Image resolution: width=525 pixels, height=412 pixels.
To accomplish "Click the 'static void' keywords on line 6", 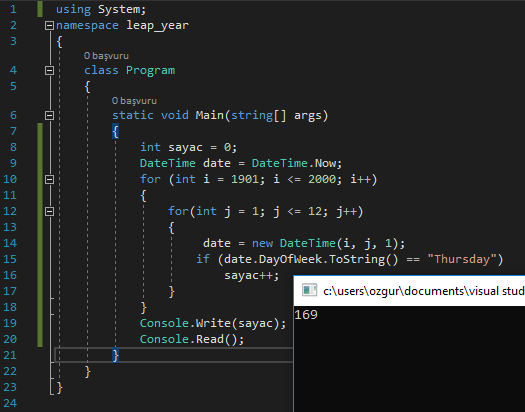I will pyautogui.click(x=150, y=115).
